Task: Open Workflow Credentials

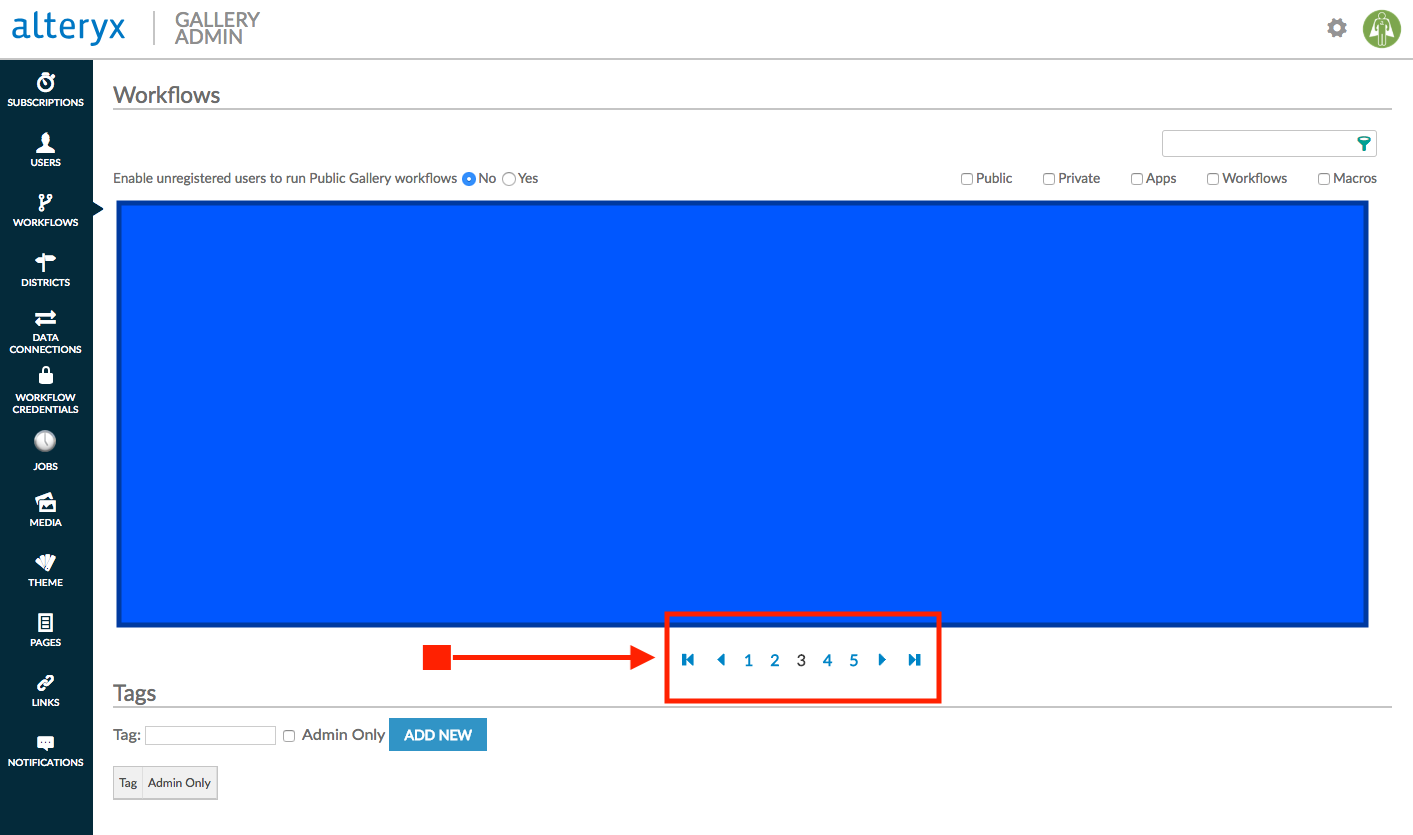Action: tap(45, 390)
